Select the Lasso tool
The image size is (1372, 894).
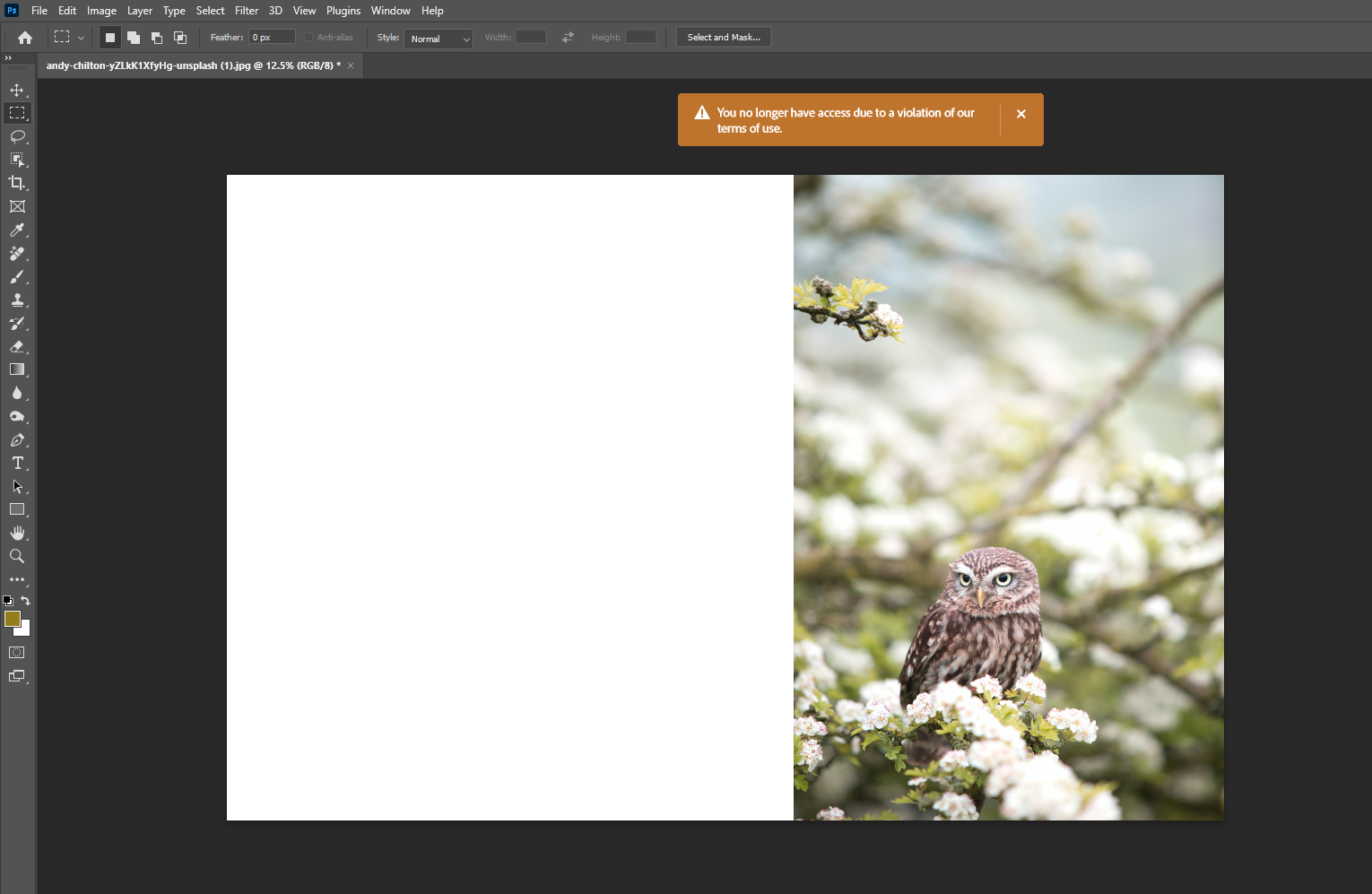click(17, 136)
